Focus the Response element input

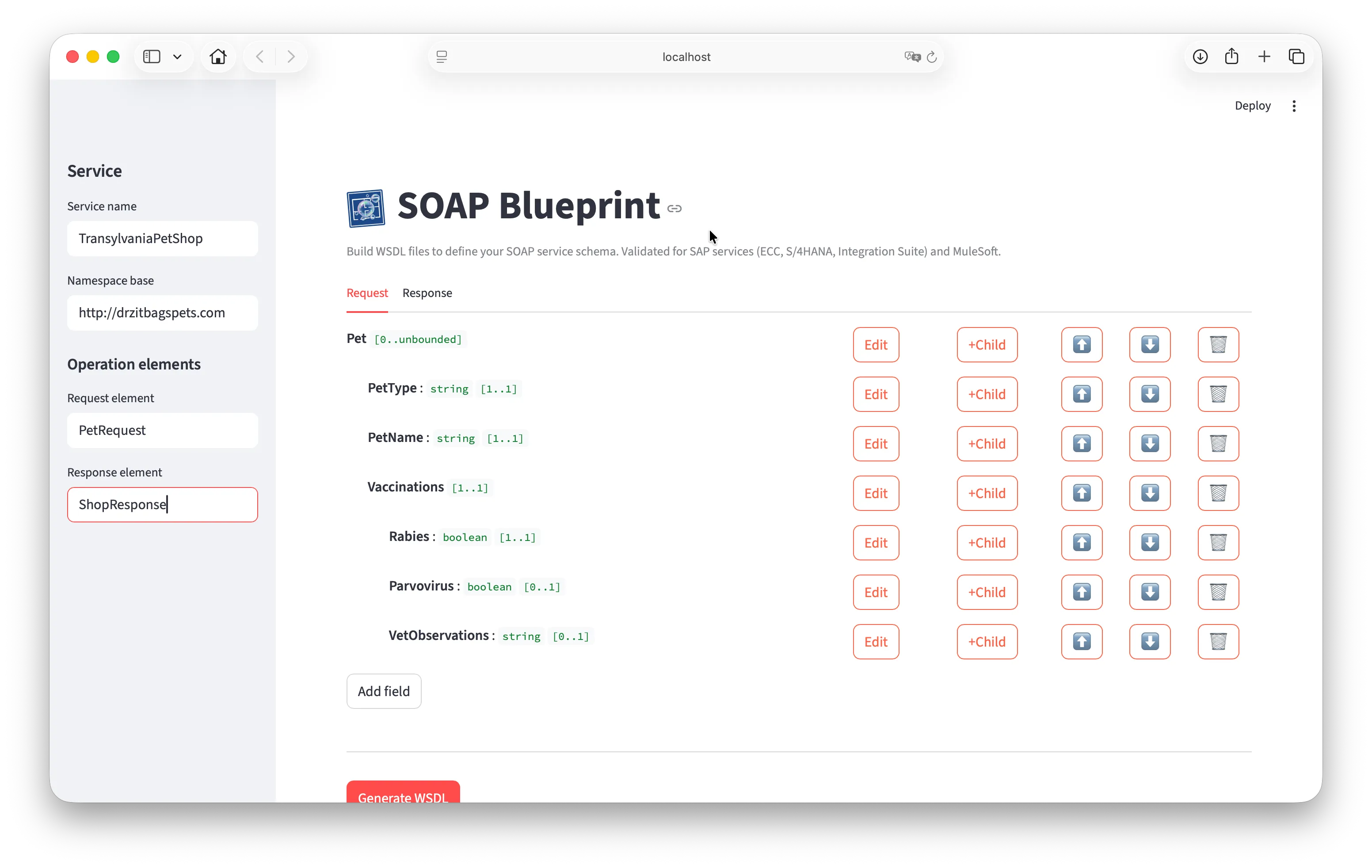click(x=162, y=505)
